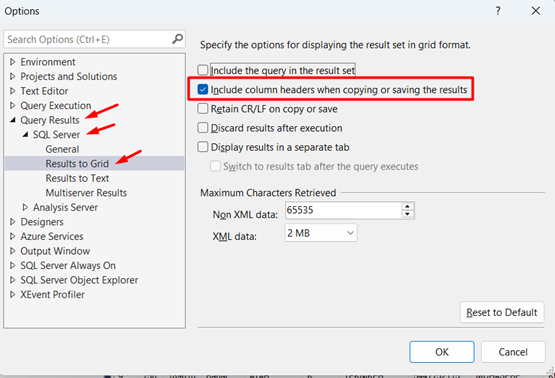Select General under SQL Server
The width and height of the screenshot is (555, 378).
click(x=62, y=149)
